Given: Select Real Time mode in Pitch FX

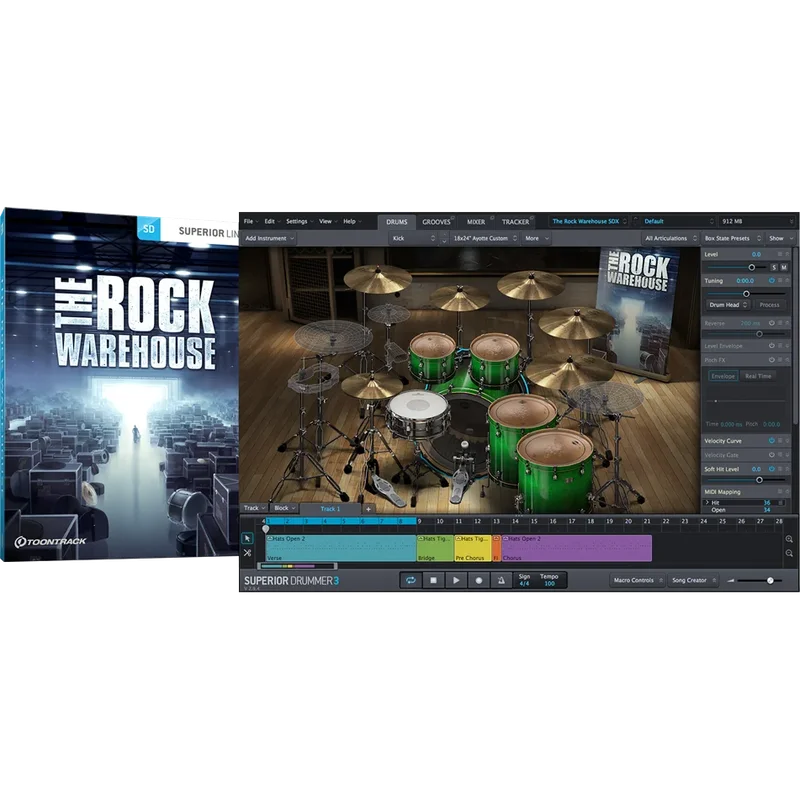Looking at the screenshot, I should [x=758, y=376].
